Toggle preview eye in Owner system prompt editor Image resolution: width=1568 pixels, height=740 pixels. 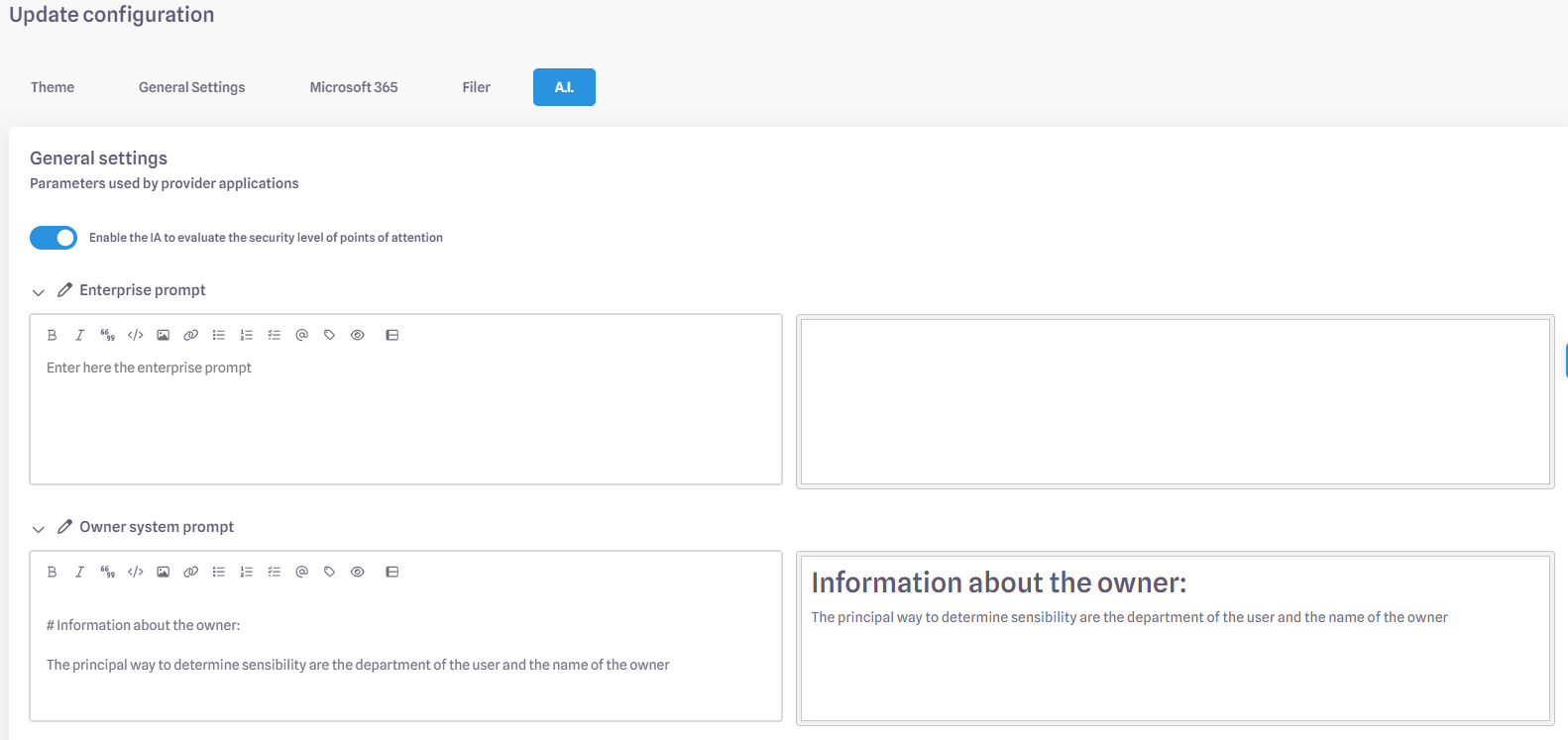(358, 572)
